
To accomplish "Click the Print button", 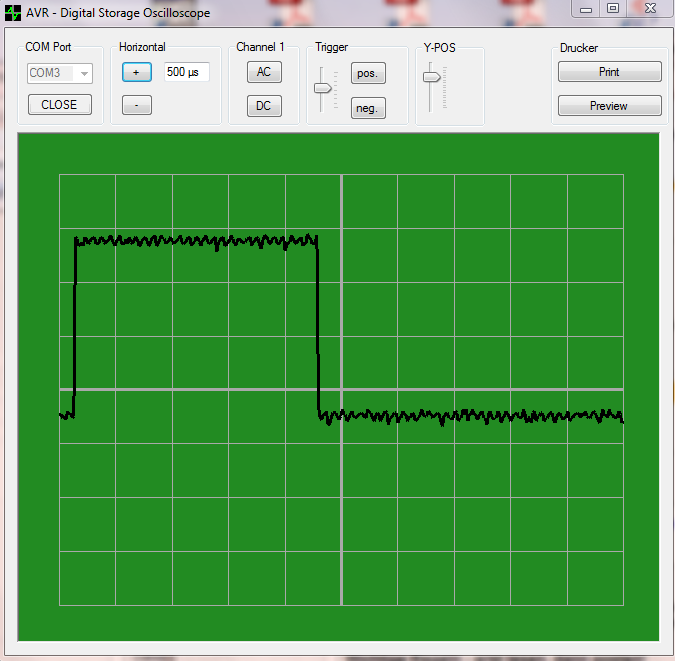I will tap(610, 72).
